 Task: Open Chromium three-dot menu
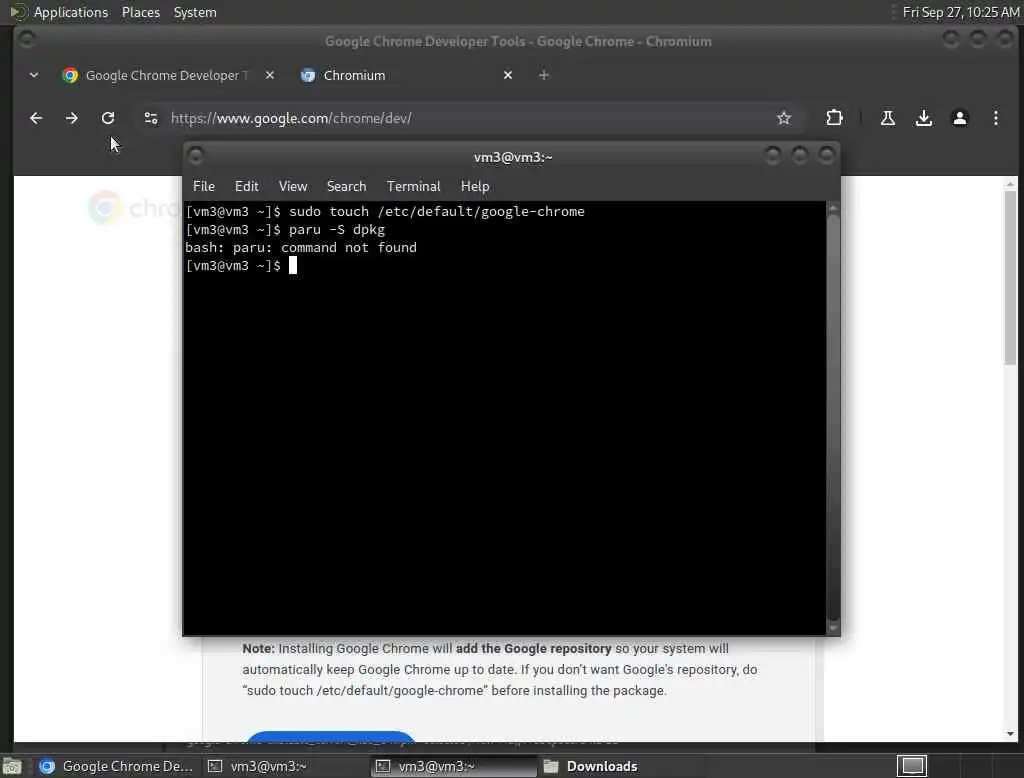pos(995,118)
